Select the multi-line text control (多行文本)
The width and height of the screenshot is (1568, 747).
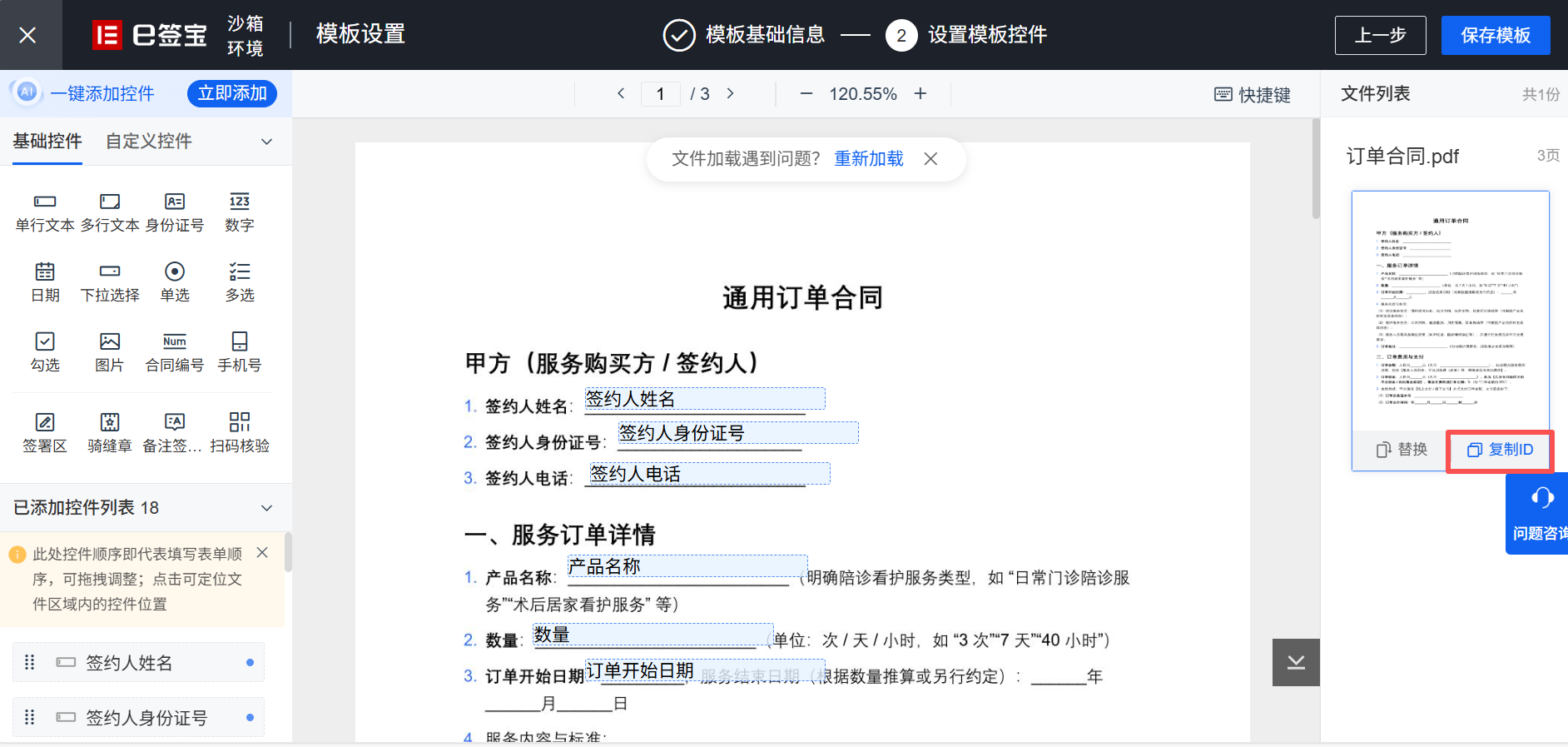pyautogui.click(x=110, y=212)
